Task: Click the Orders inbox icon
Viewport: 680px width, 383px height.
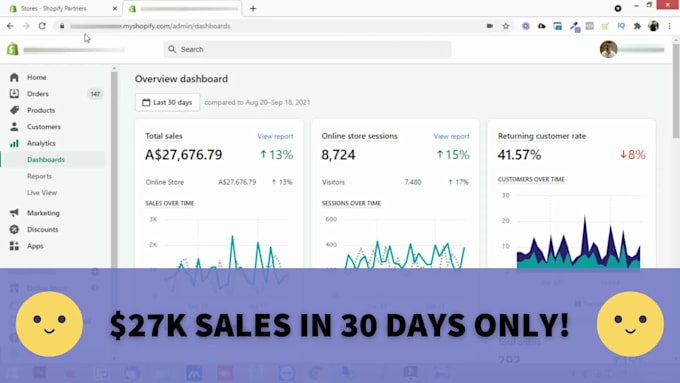Action: click(14, 94)
